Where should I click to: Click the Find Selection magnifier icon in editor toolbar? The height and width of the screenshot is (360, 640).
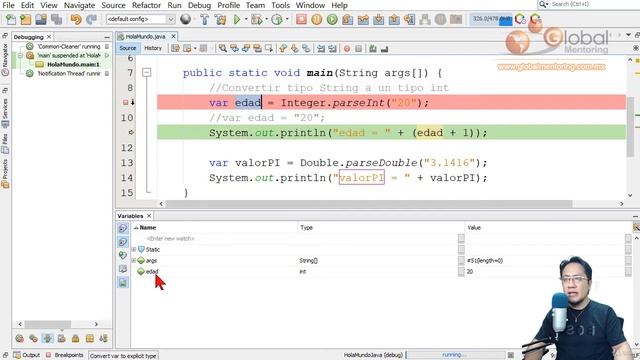[x=222, y=49]
